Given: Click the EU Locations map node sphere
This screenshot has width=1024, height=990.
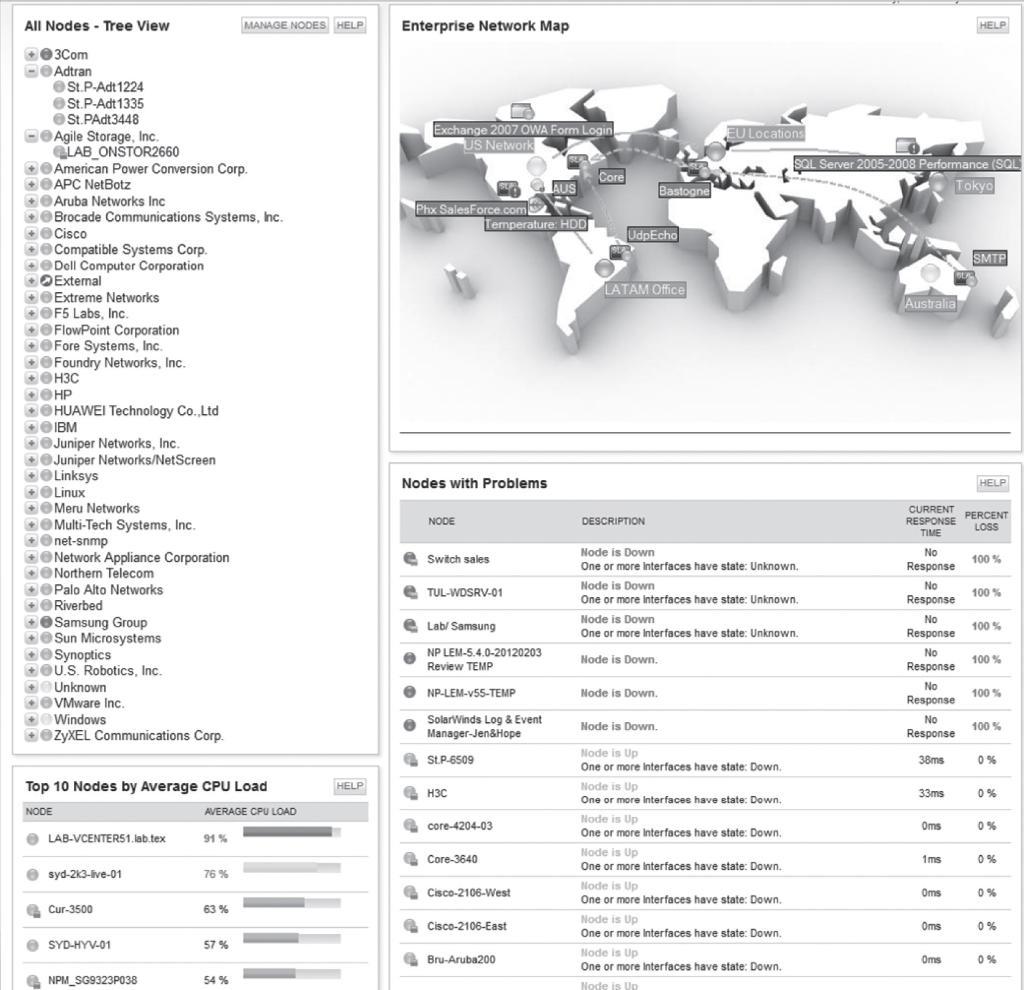Looking at the screenshot, I should [716, 151].
